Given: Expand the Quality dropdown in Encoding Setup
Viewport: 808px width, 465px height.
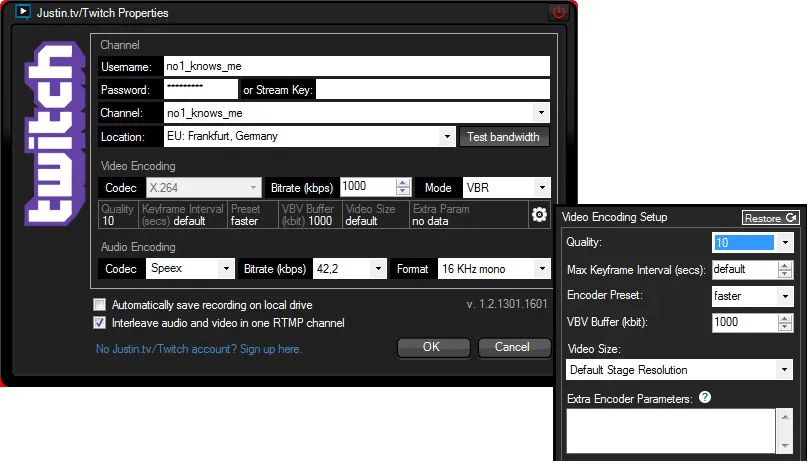Looking at the screenshot, I should coord(785,242).
